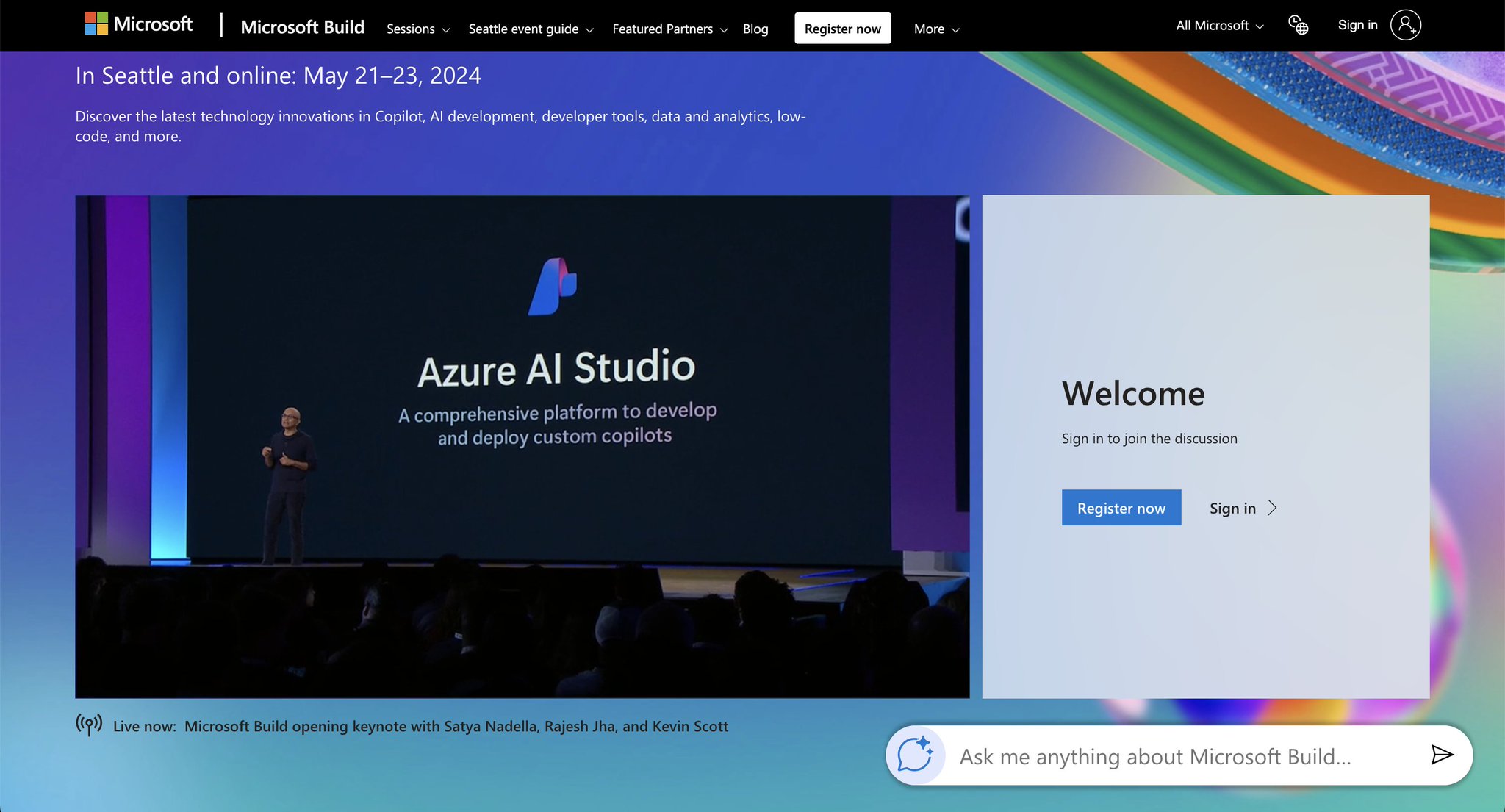This screenshot has width=1505, height=812.
Task: Click the account avatar icon
Action: (1406, 25)
